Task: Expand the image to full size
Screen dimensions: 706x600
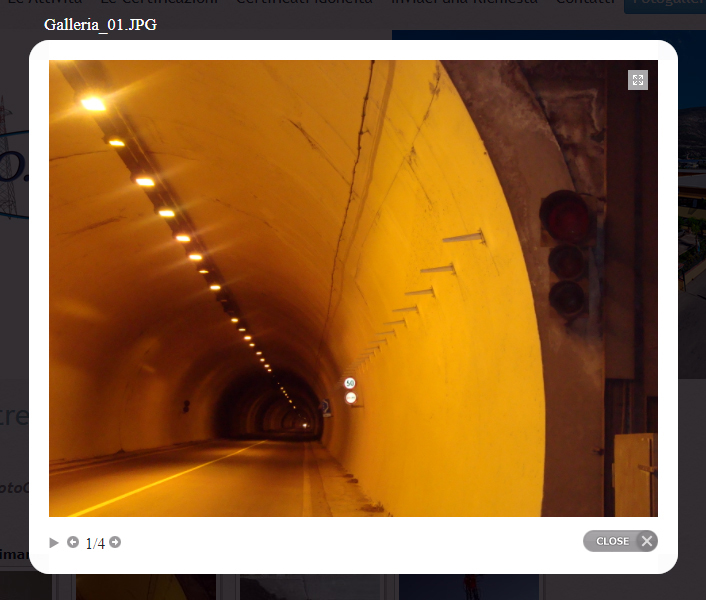Action: [x=638, y=80]
